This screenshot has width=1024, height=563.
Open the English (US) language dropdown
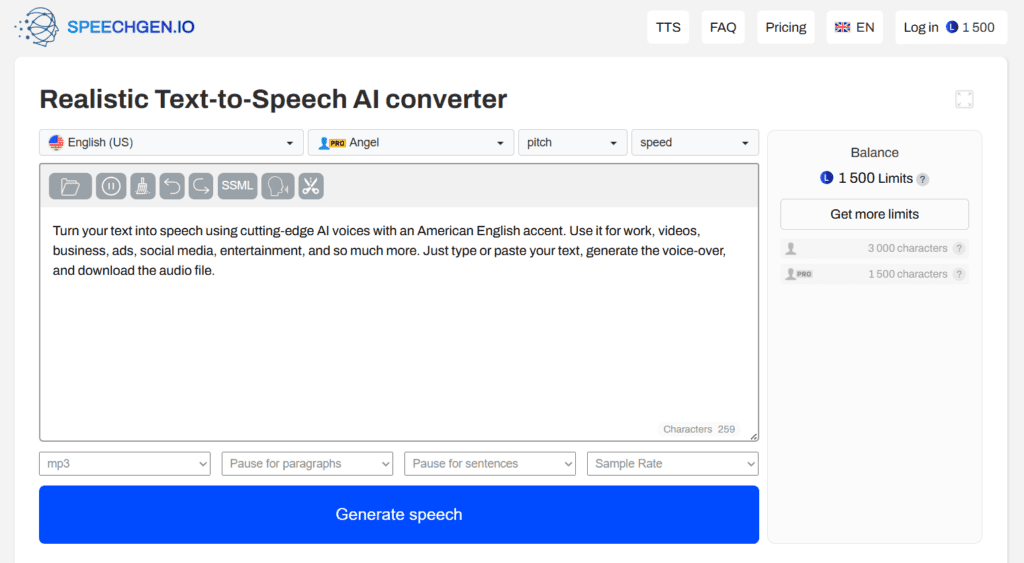[171, 142]
